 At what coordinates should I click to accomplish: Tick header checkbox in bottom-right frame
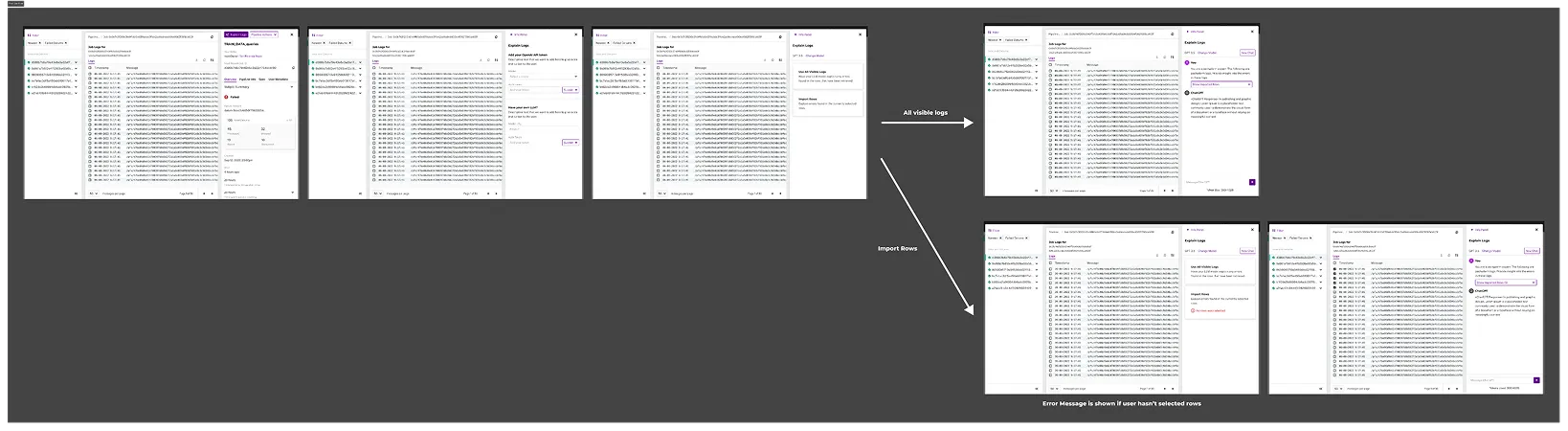tap(1334, 262)
